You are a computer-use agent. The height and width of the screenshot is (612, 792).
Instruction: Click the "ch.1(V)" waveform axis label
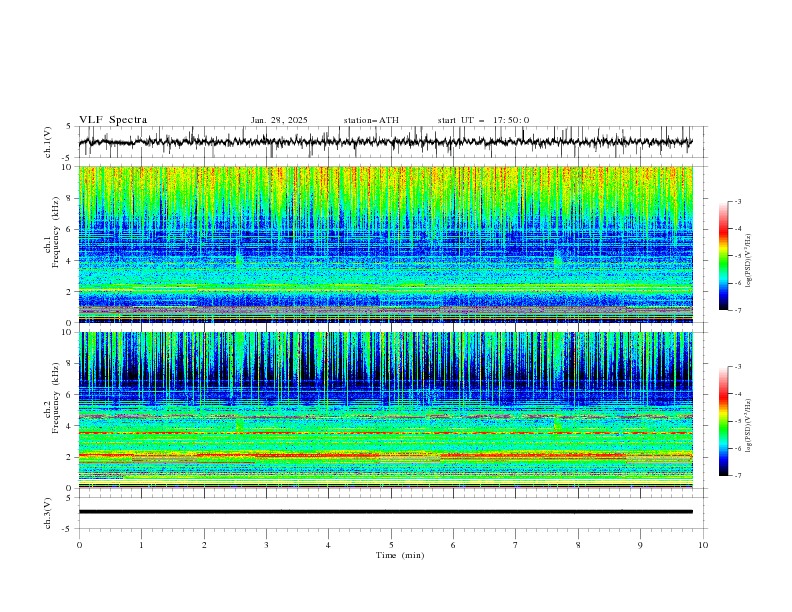click(x=48, y=142)
